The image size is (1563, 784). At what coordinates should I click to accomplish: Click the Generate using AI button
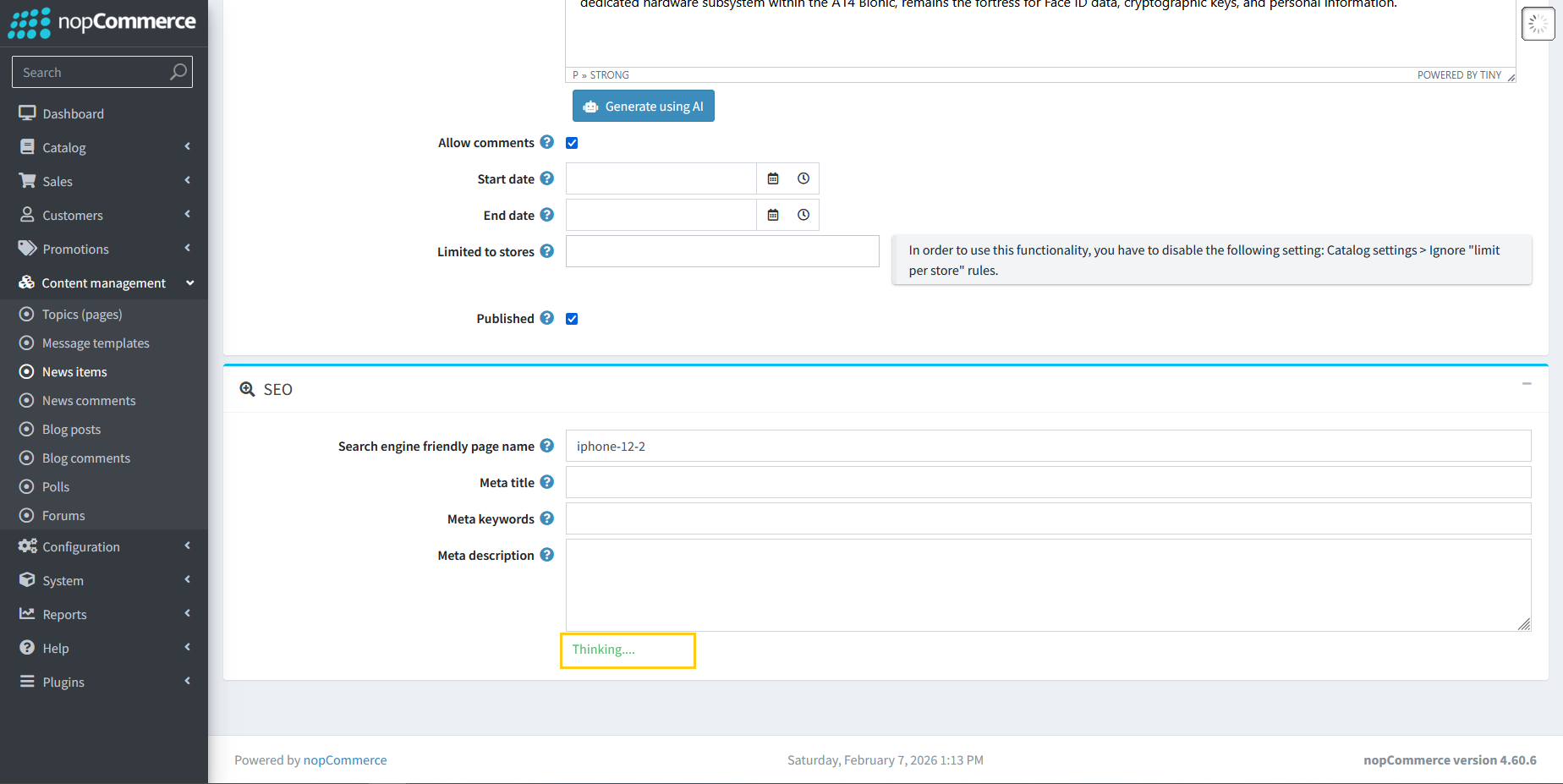[x=644, y=107]
